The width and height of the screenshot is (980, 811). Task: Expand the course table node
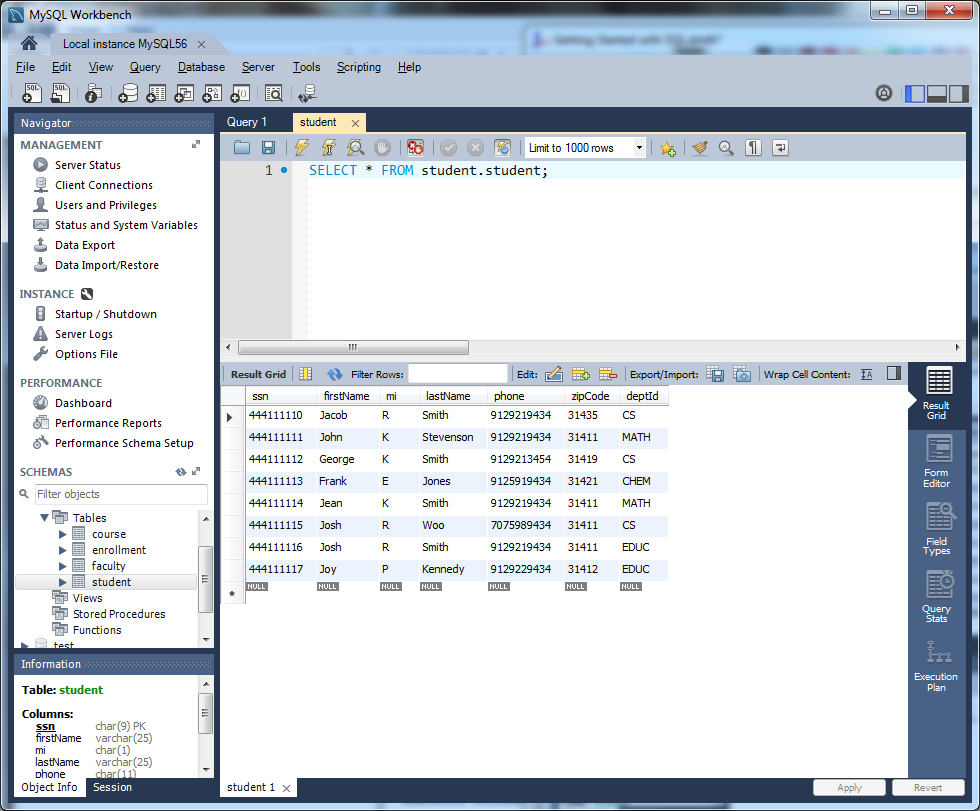coord(62,534)
